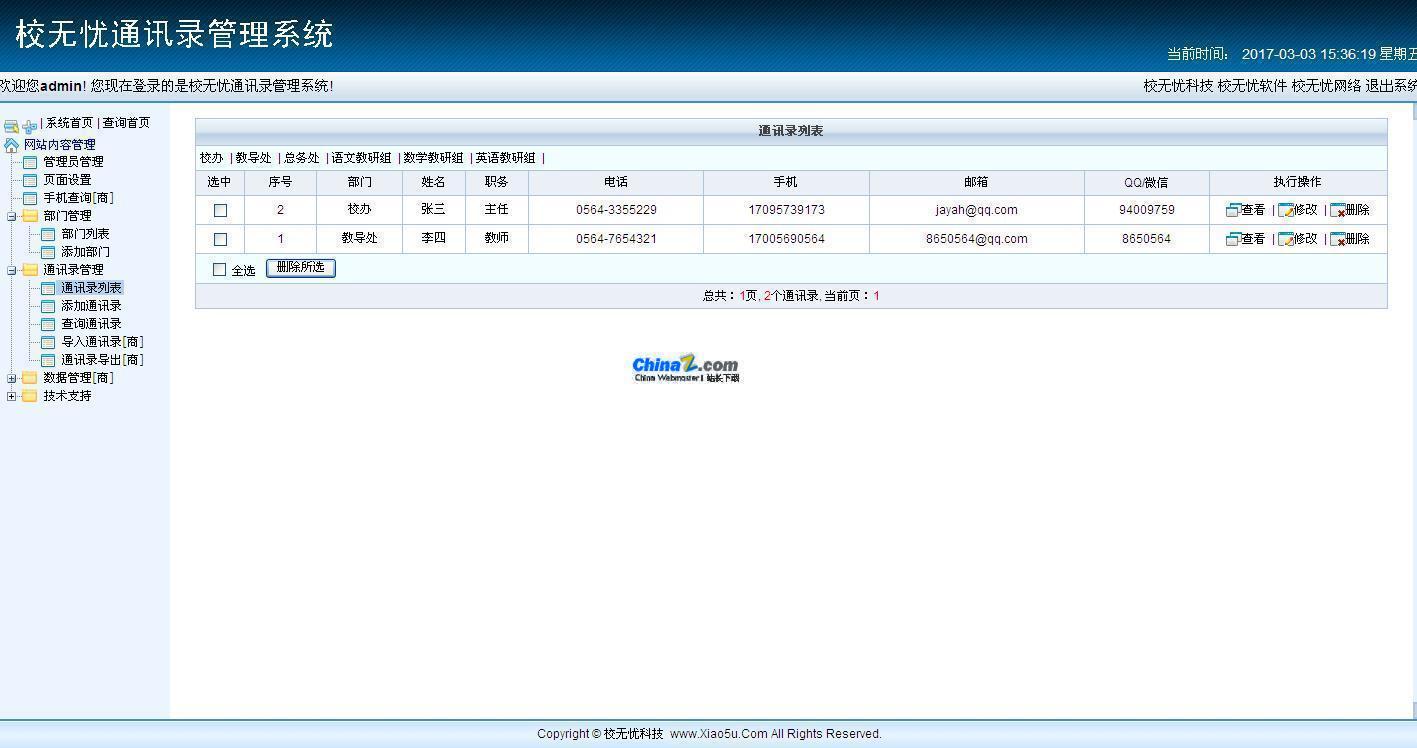Viewport: 1417px width, 748px height.
Task: Open 添加部门 in the sidebar tree
Action: tap(85, 252)
